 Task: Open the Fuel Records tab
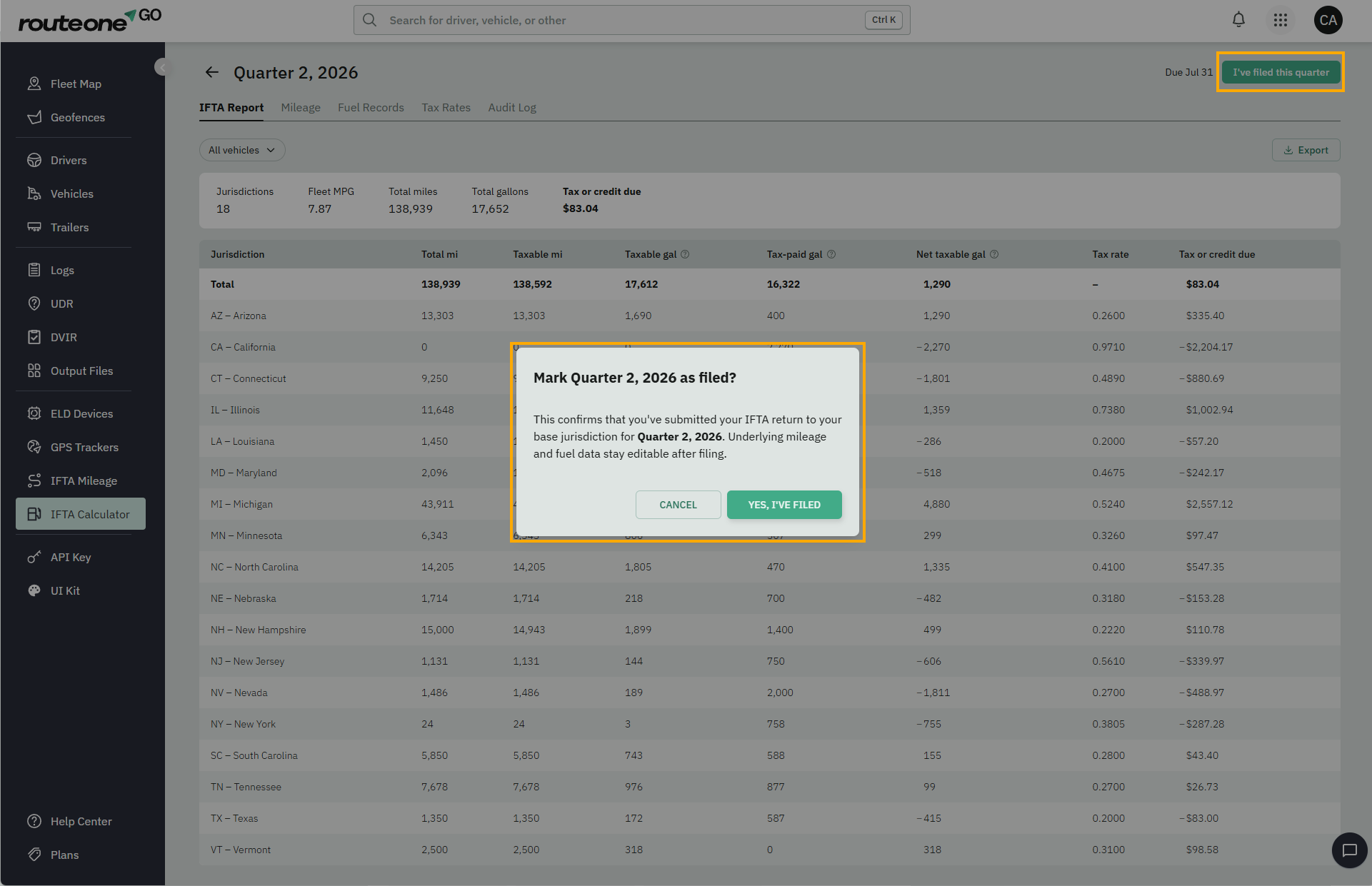pos(371,108)
